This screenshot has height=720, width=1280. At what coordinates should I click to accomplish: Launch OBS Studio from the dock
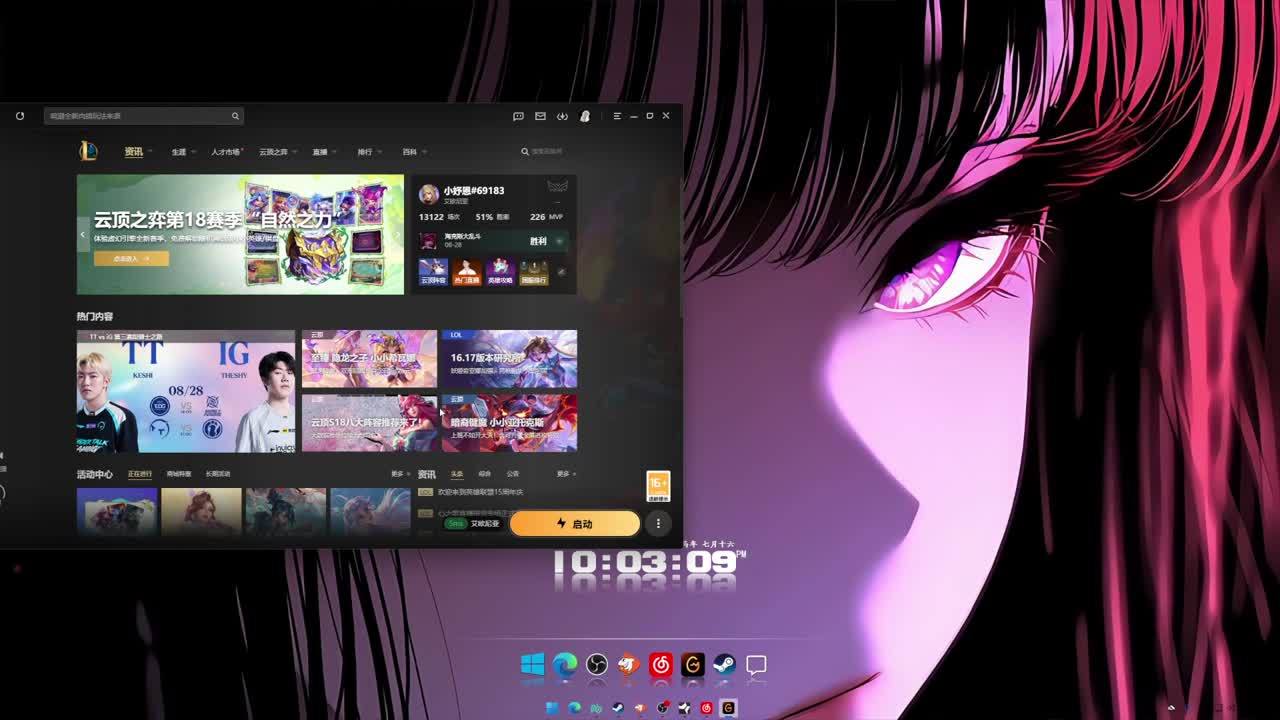click(x=597, y=665)
